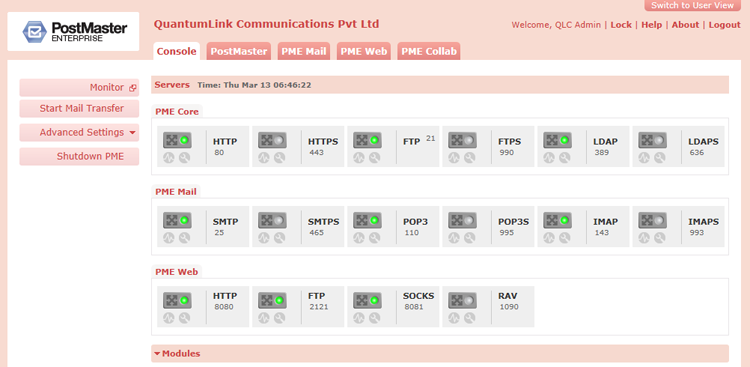Show IMAPS activity pulse icon
This screenshot has width=750, height=367.
pyautogui.click(x=644, y=238)
